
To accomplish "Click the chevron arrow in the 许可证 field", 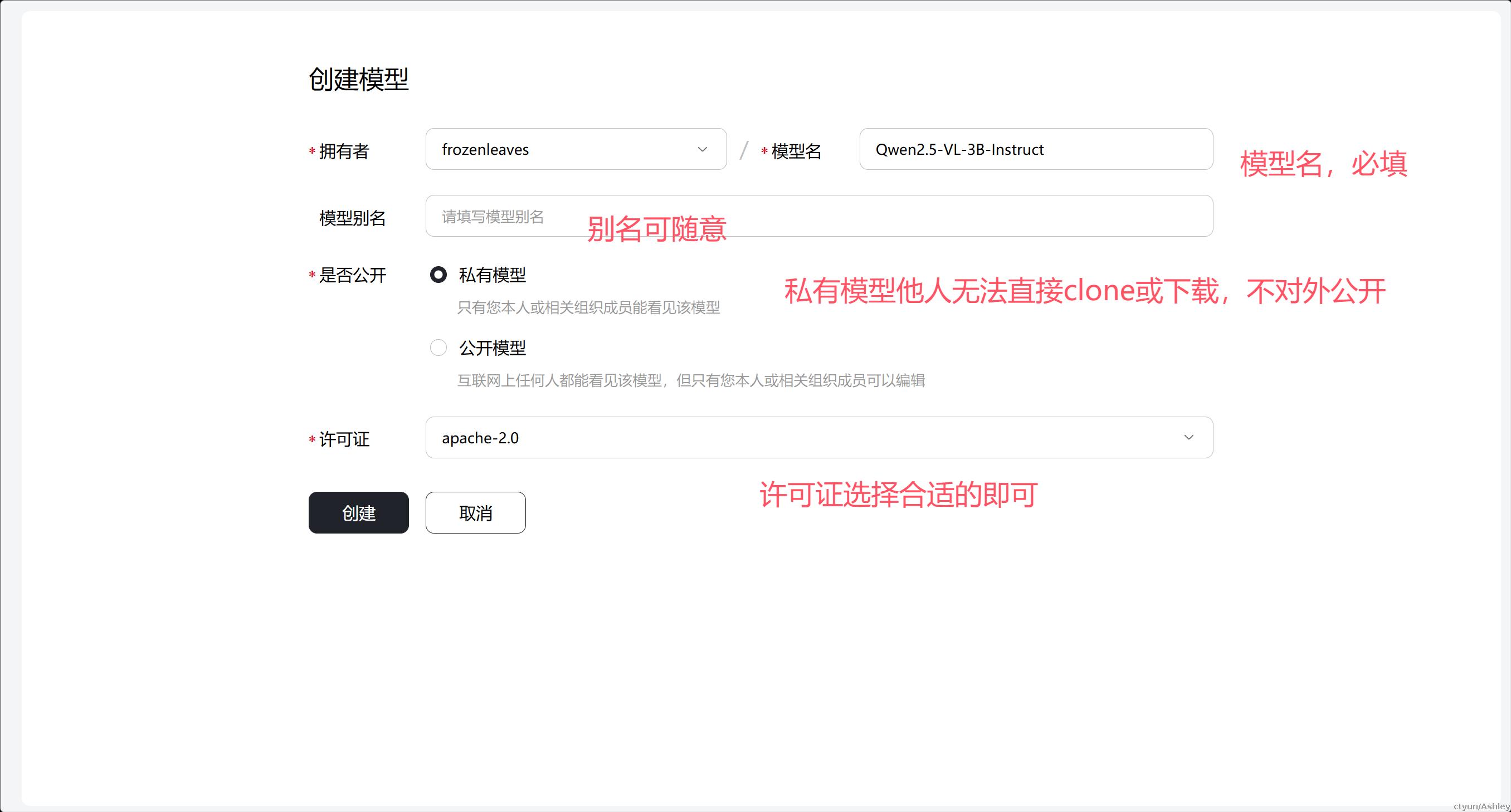I will coord(1188,437).
